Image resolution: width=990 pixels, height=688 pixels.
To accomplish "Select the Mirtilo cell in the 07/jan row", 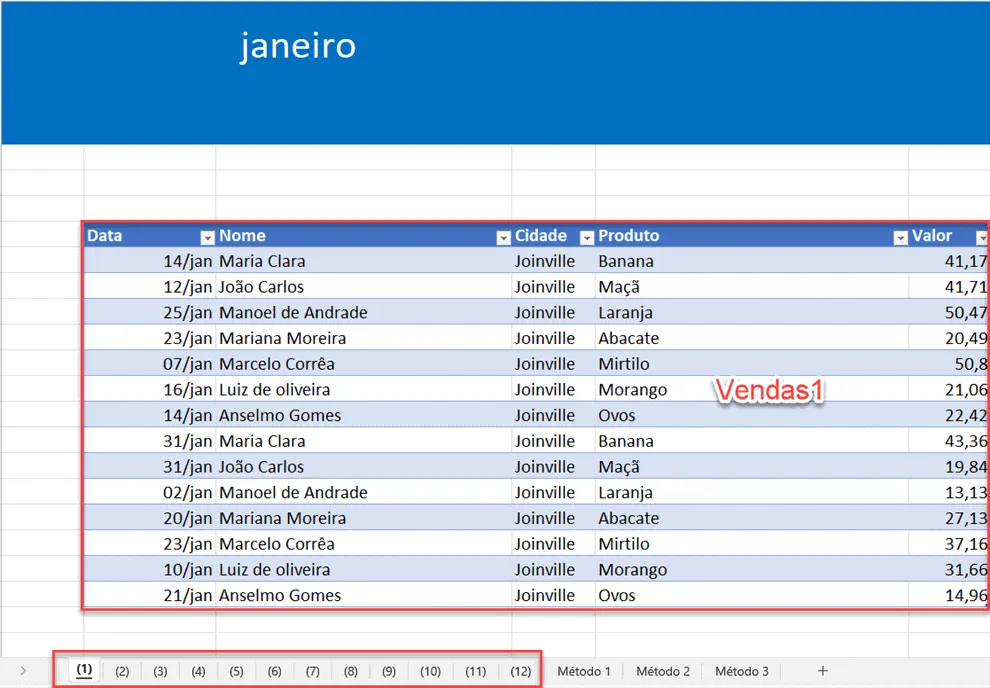I will pos(752,364).
